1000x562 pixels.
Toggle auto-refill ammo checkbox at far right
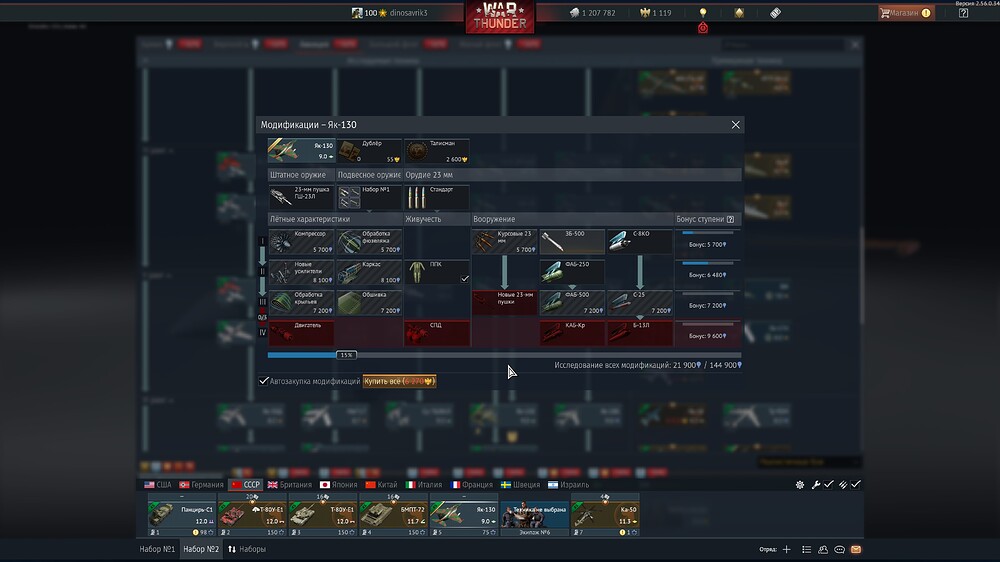point(856,485)
